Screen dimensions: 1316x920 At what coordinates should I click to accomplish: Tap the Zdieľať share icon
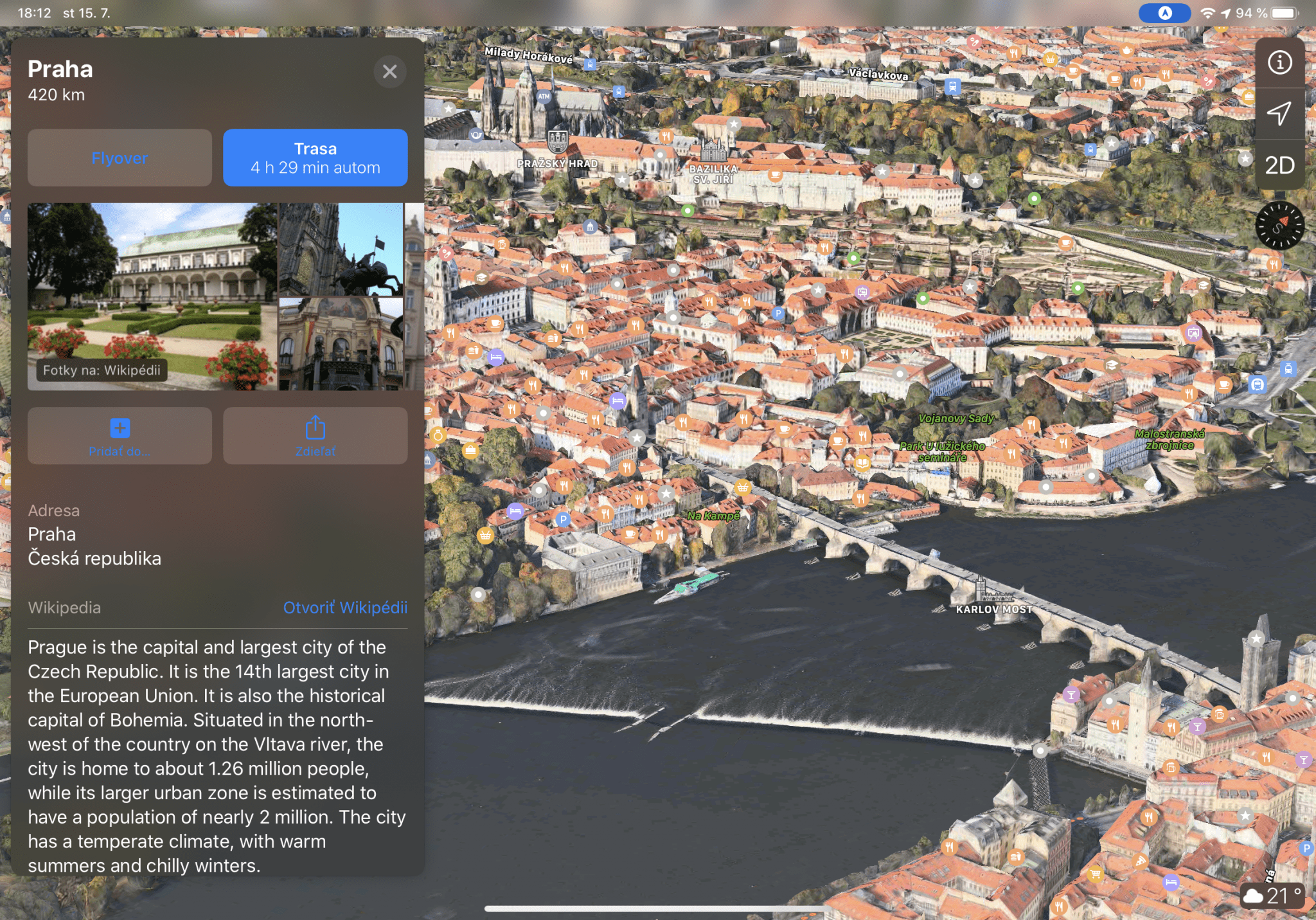pyautogui.click(x=315, y=428)
